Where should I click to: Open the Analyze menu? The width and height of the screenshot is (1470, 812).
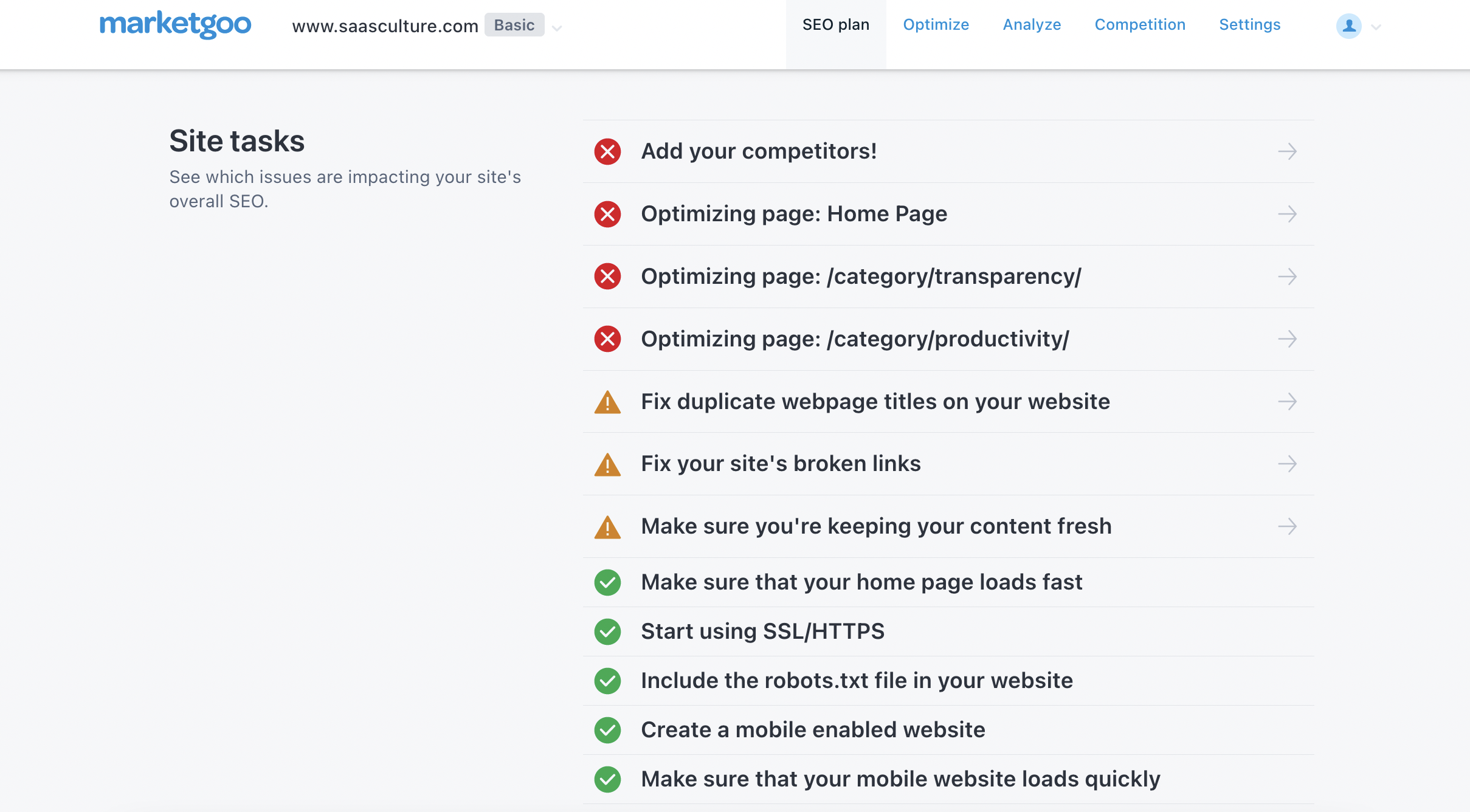(1032, 25)
